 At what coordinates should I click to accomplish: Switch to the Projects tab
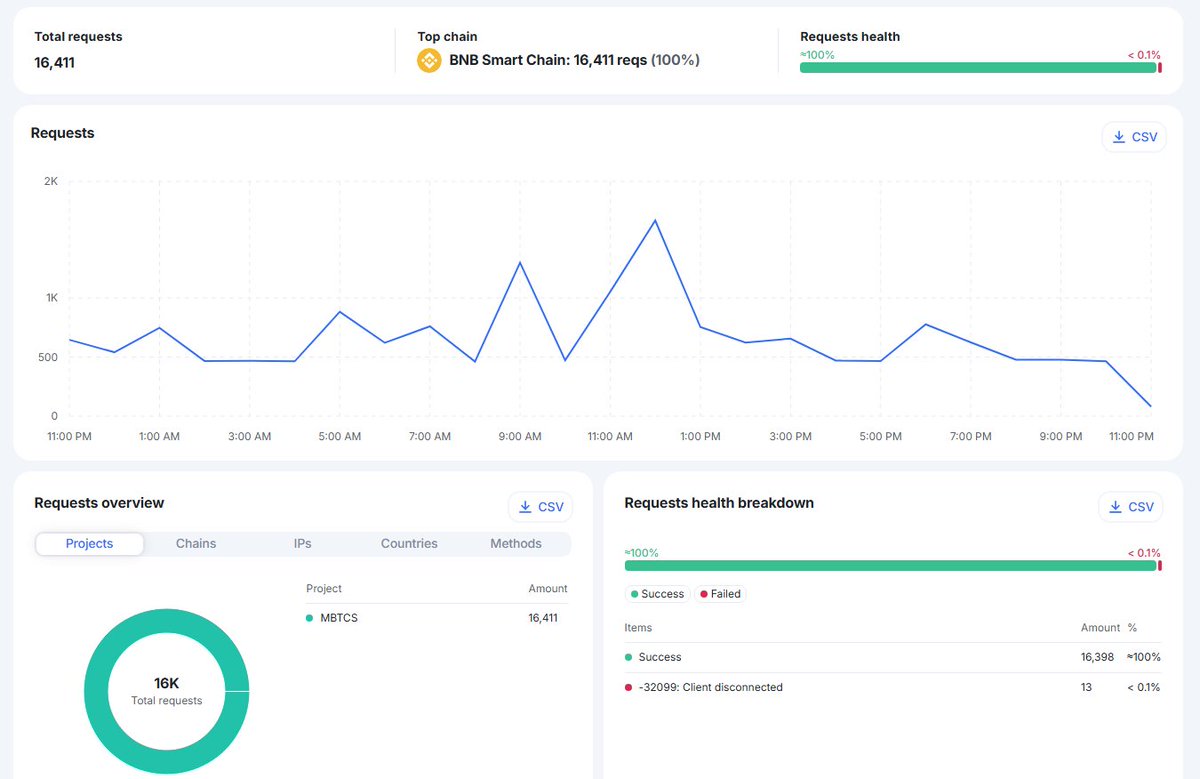[90, 544]
